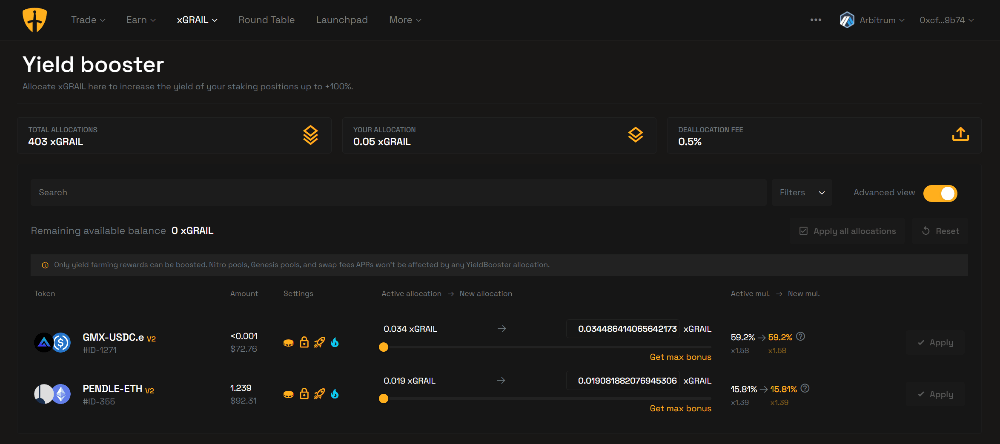
Task: Click the GMX token pair icon
Action: tap(43, 343)
